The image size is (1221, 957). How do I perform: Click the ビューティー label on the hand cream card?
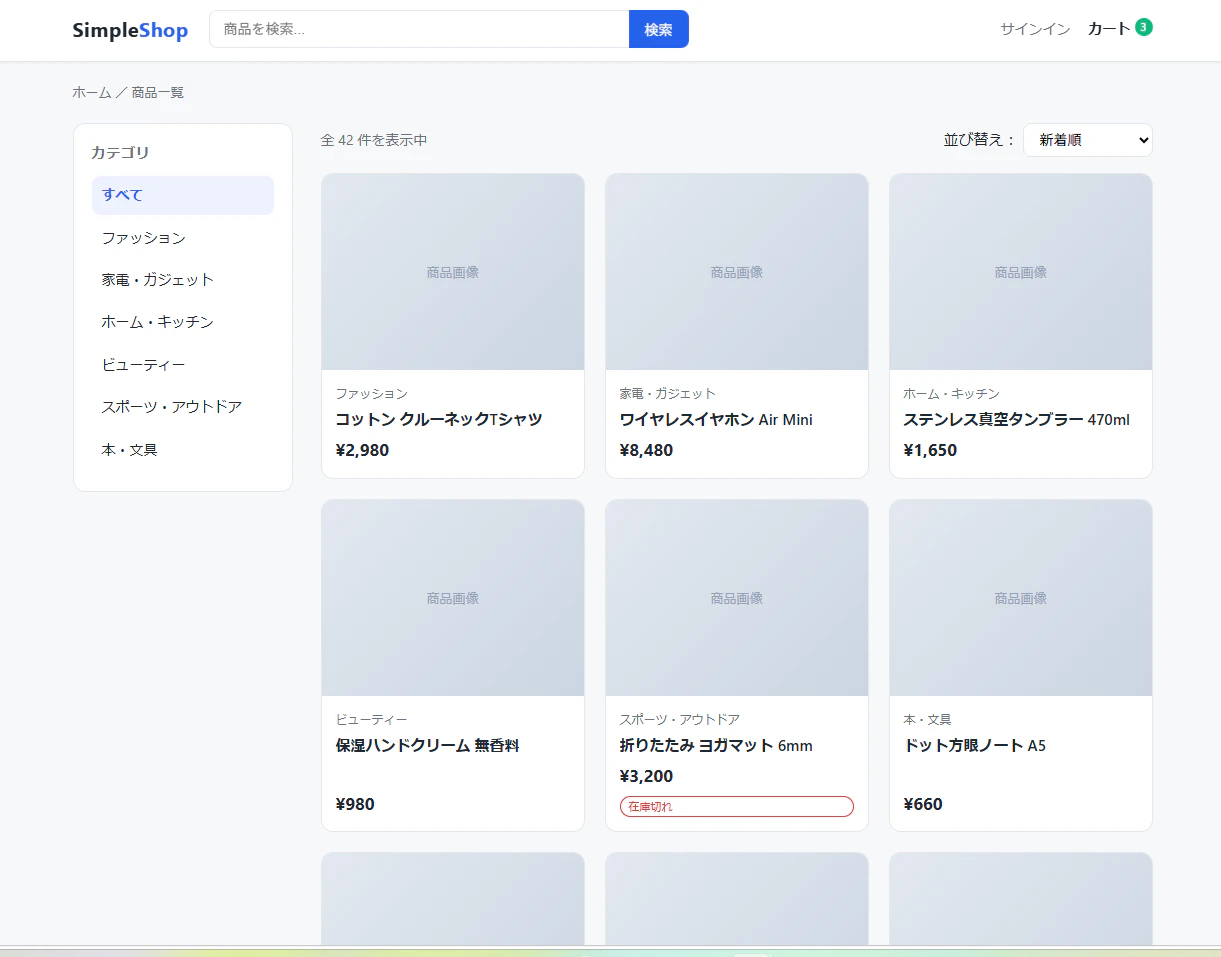pyautogui.click(x=372, y=720)
